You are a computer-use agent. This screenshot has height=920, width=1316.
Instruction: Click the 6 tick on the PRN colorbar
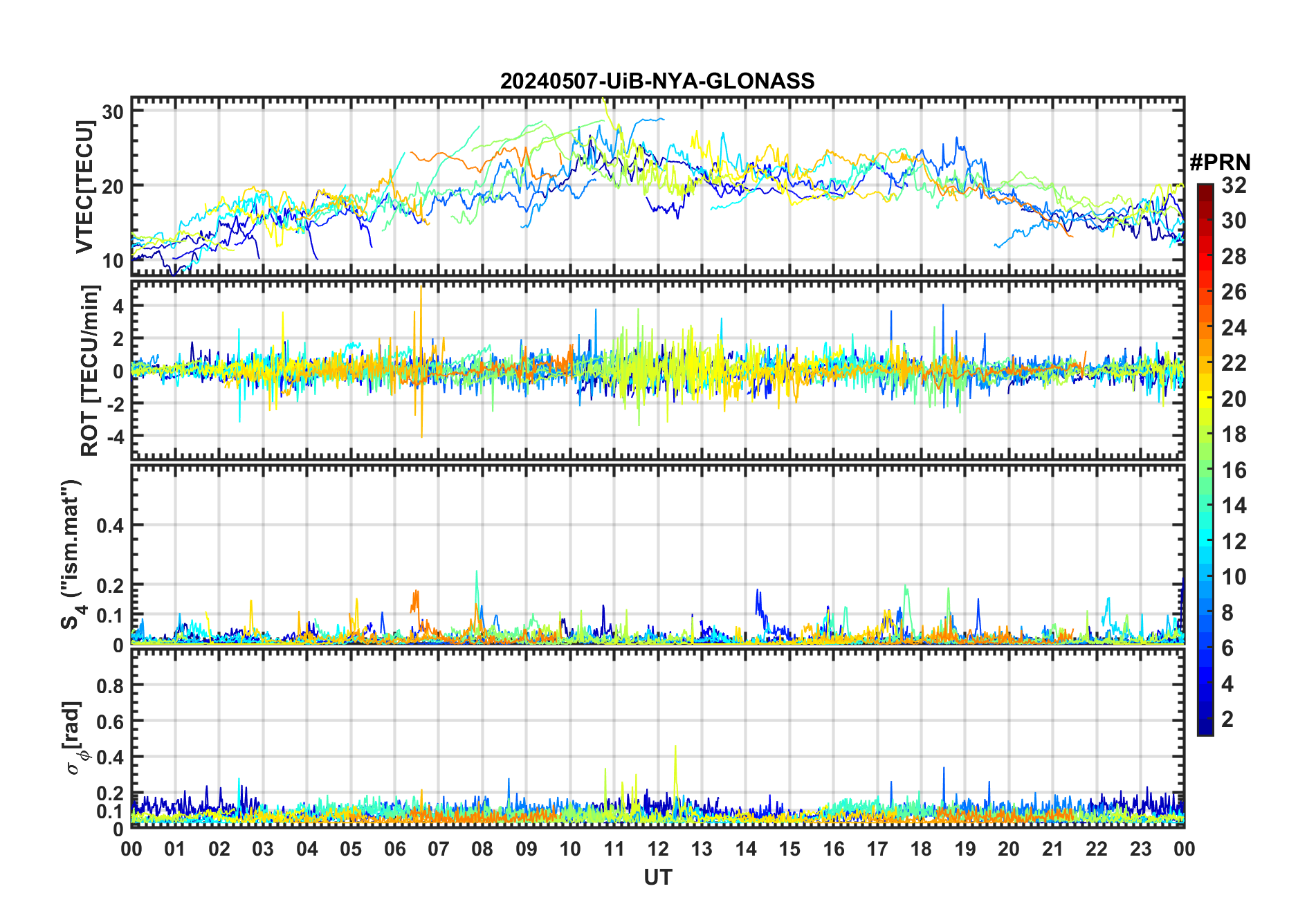1227,648
